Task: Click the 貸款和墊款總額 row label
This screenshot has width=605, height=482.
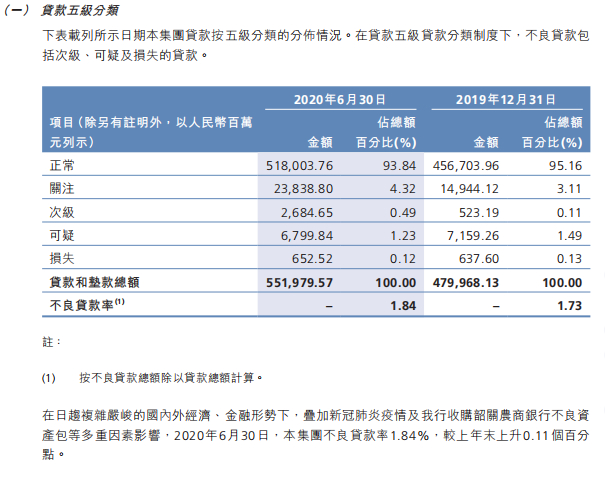Action: pyautogui.click(x=95, y=282)
